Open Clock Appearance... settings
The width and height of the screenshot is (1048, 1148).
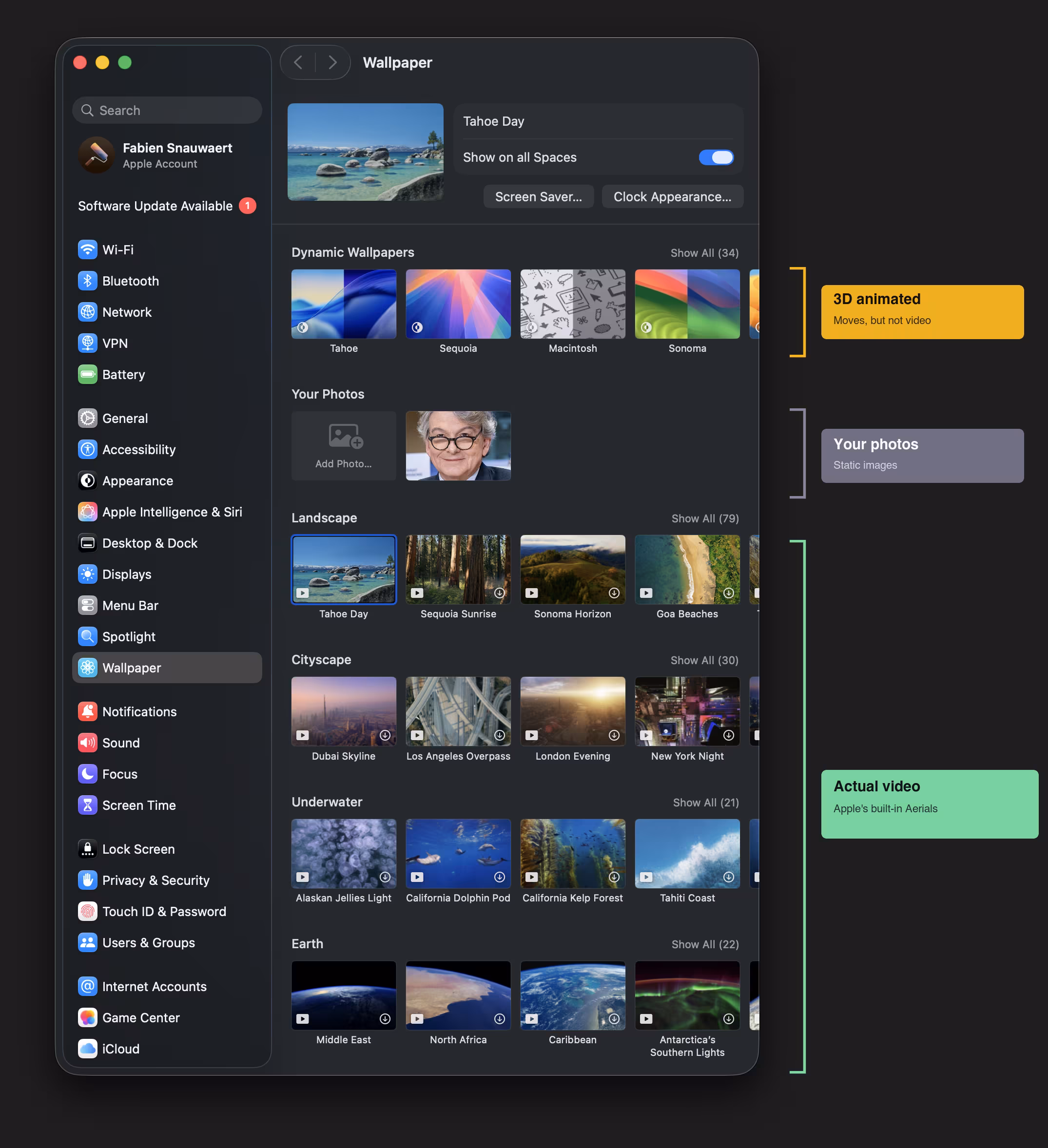click(x=673, y=197)
